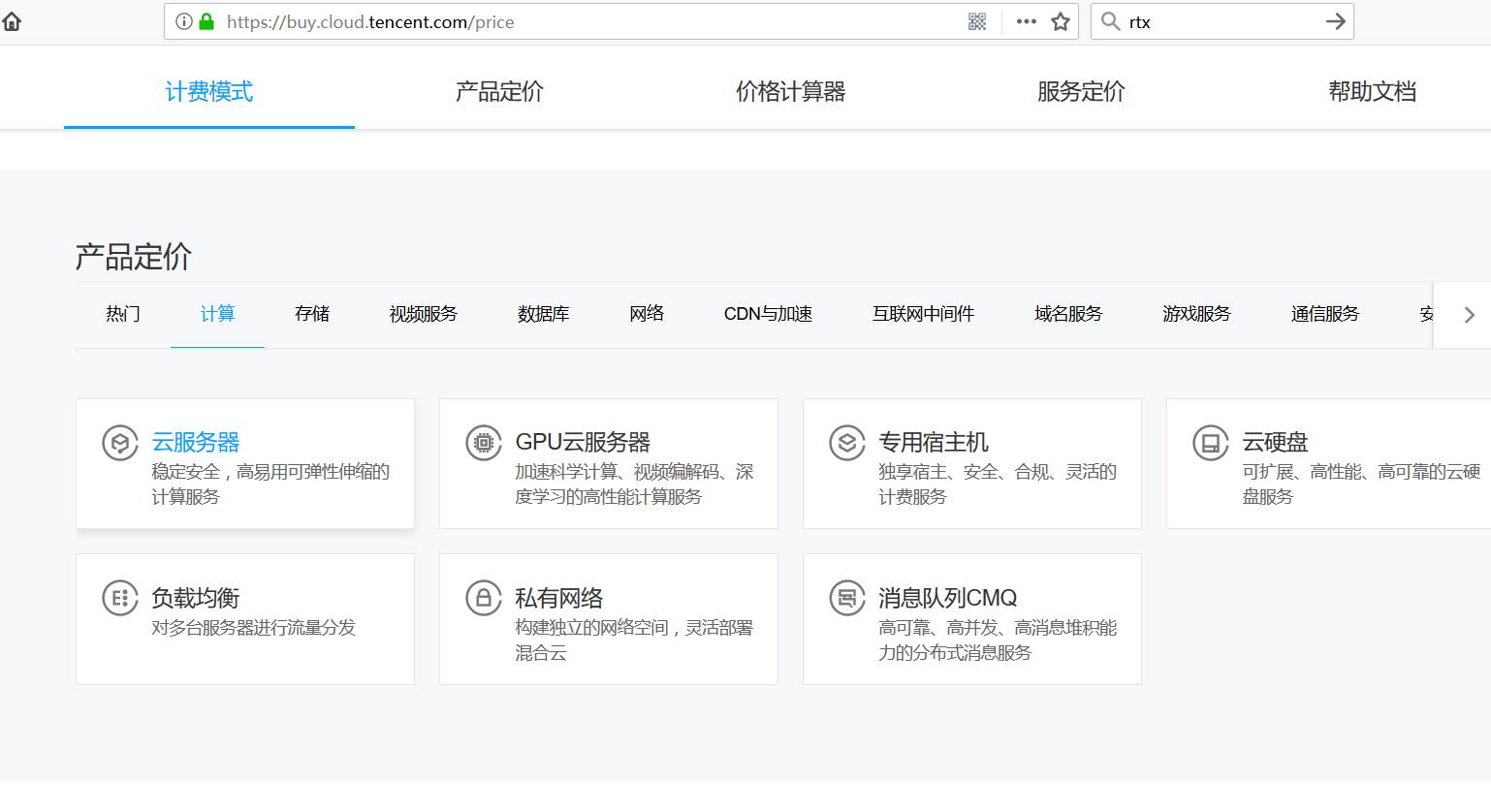
Task: Select the 热门 category tab
Action: click(x=122, y=314)
